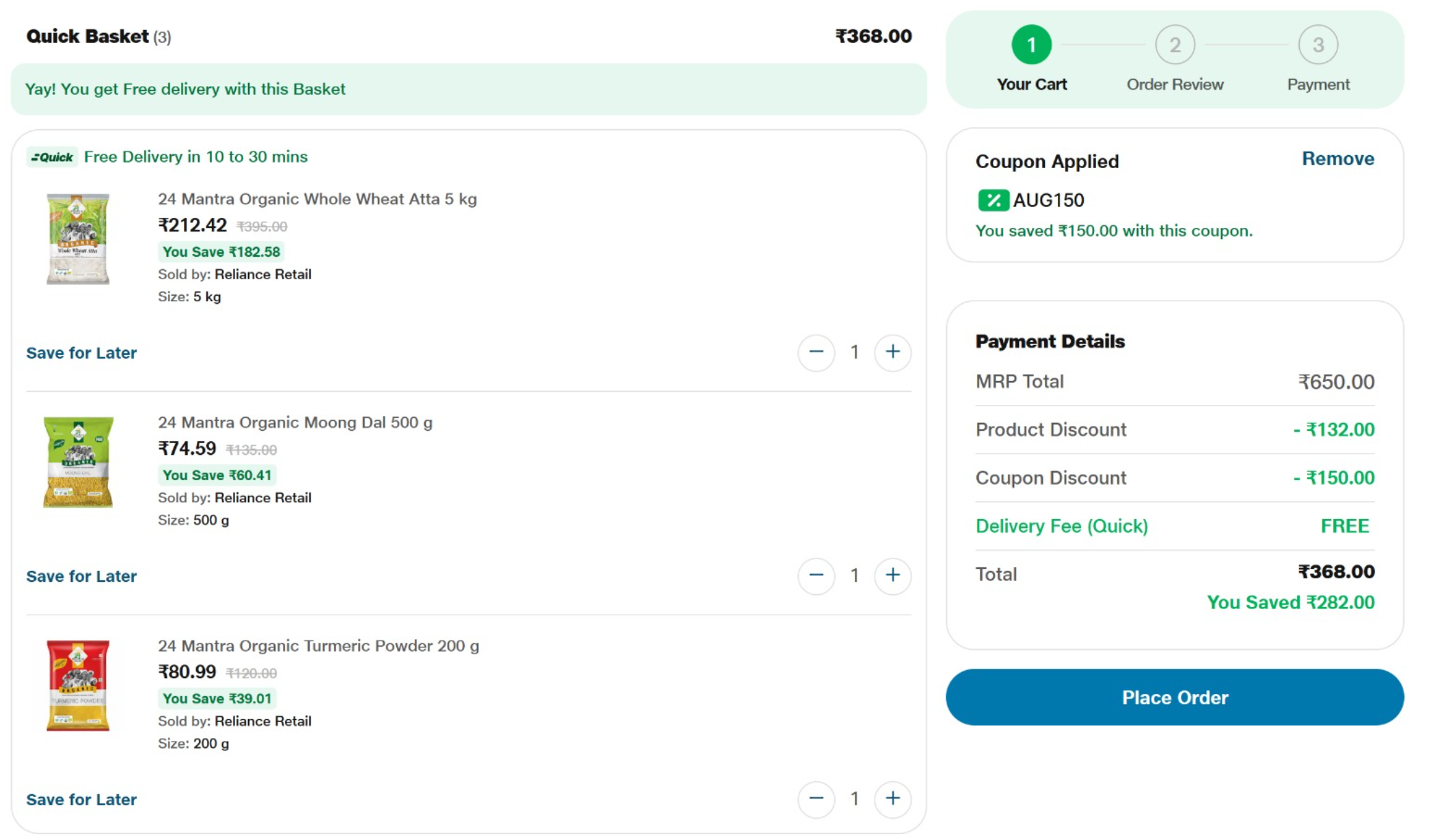1435x840 pixels.
Task: Open Turmeric Powder product thumbnail
Action: click(78, 686)
